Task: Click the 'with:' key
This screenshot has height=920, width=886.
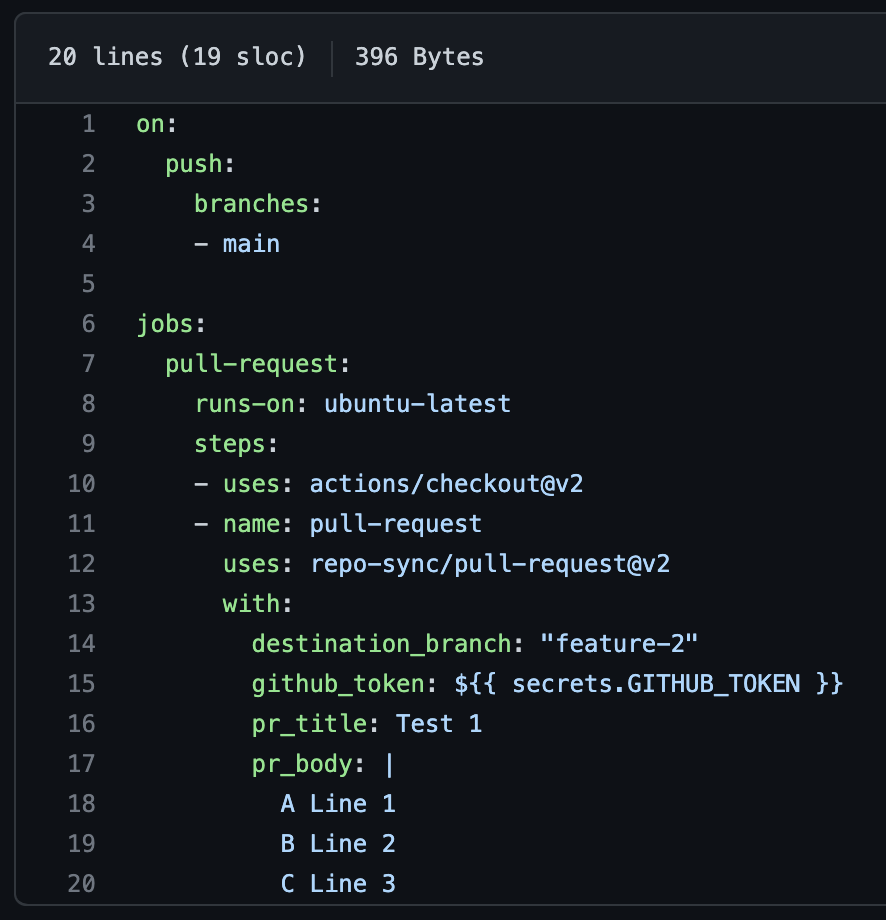Action: click(258, 603)
